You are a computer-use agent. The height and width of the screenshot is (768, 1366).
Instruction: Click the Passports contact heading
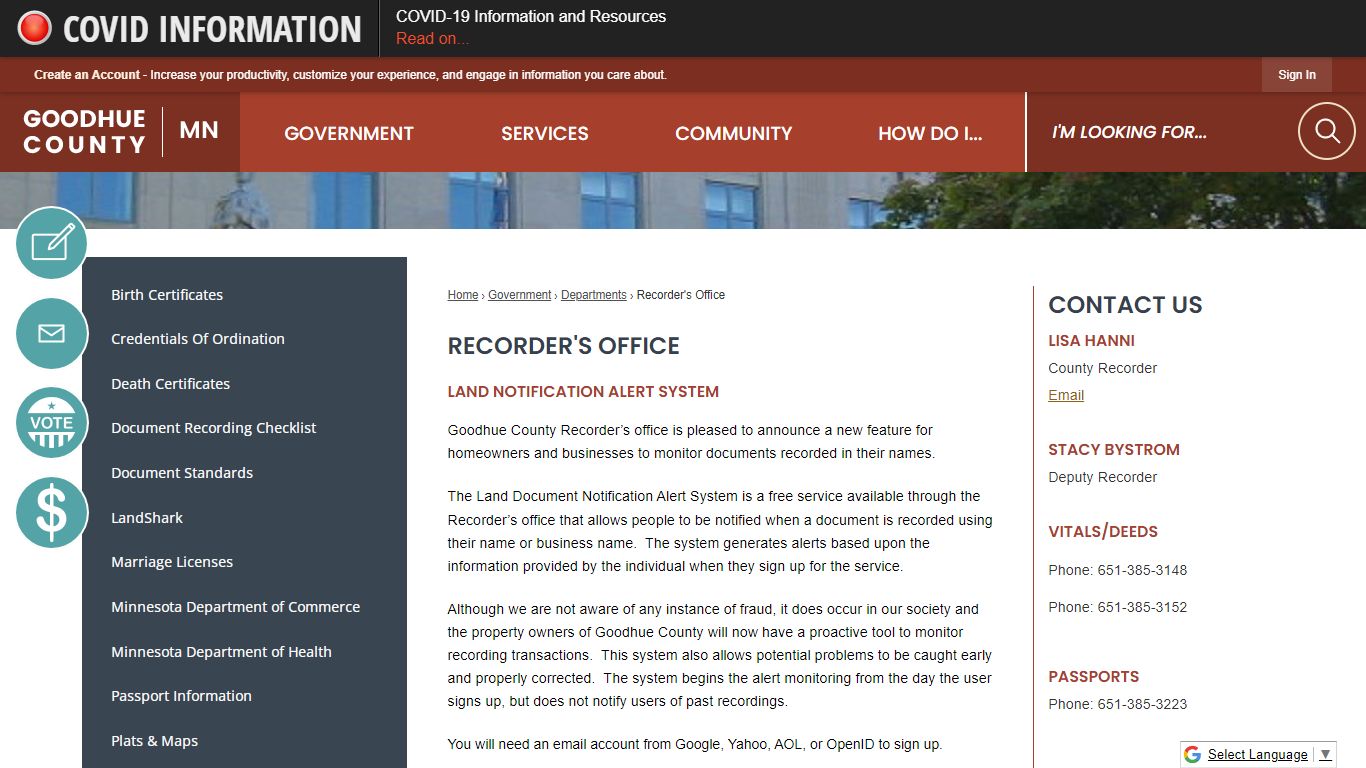pos(1094,677)
